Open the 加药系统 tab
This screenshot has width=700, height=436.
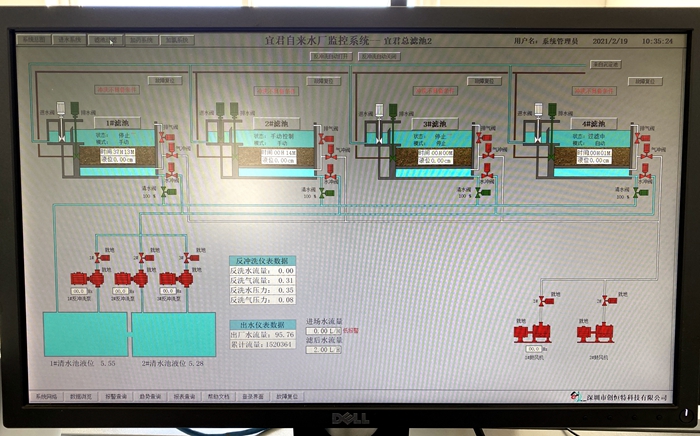click(141, 40)
